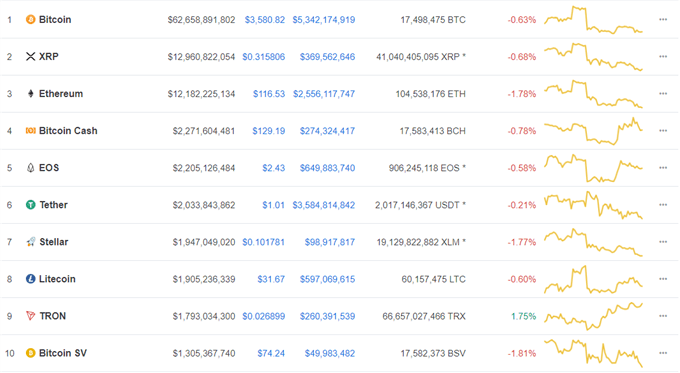
Task: Open the TRON 7-day price chart
Action: click(x=593, y=316)
